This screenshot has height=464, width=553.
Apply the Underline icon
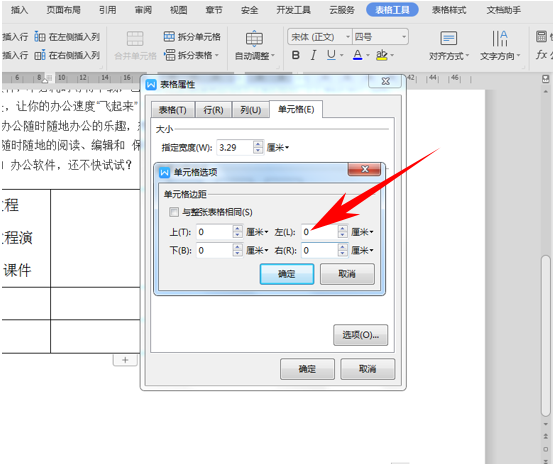coord(331,55)
